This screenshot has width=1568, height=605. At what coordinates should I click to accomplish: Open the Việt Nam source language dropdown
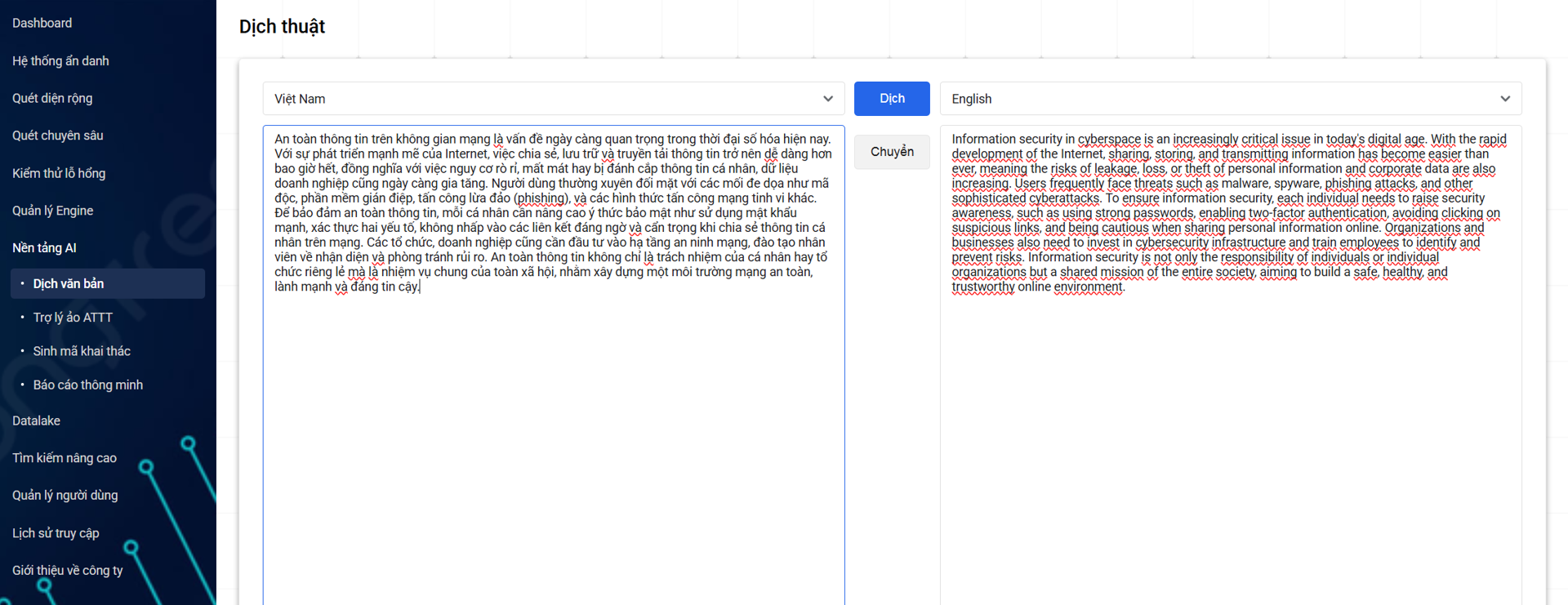coord(553,99)
